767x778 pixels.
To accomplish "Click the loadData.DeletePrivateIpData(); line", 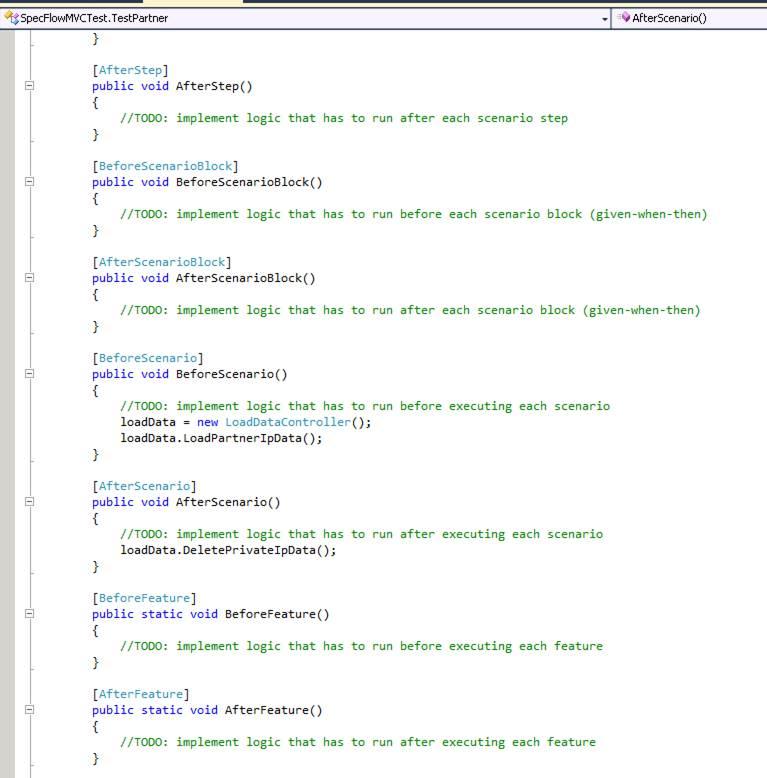I will [x=228, y=550].
